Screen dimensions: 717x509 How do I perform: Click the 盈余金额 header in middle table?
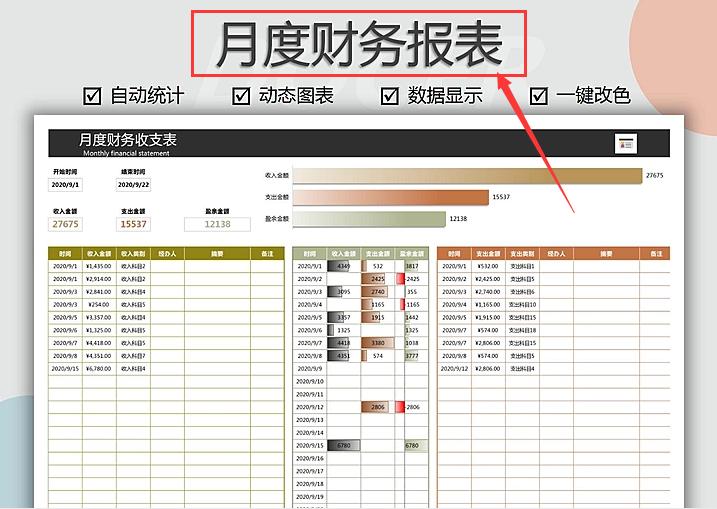click(x=412, y=253)
